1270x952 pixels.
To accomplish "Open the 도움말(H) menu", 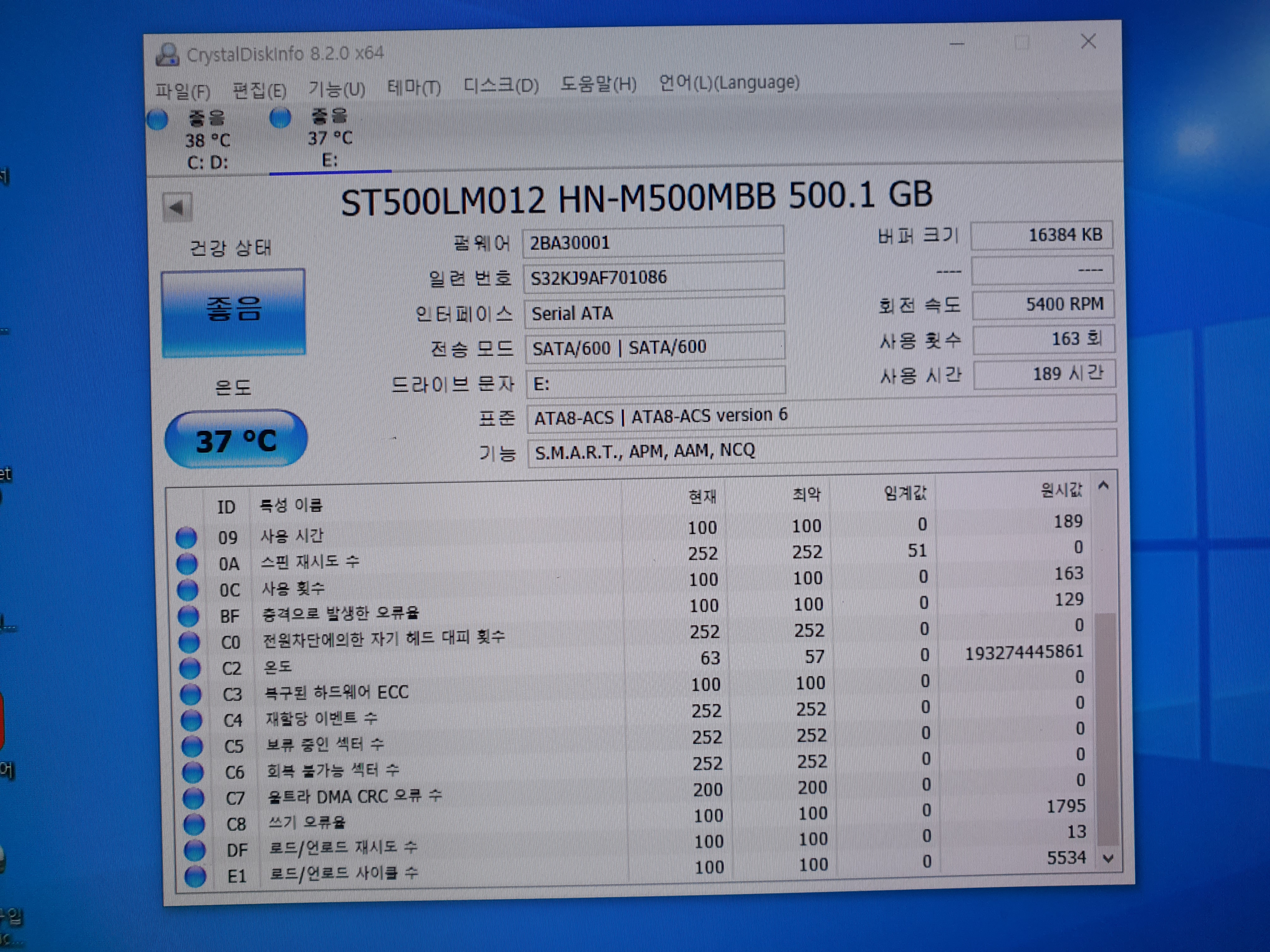I will (x=598, y=84).
